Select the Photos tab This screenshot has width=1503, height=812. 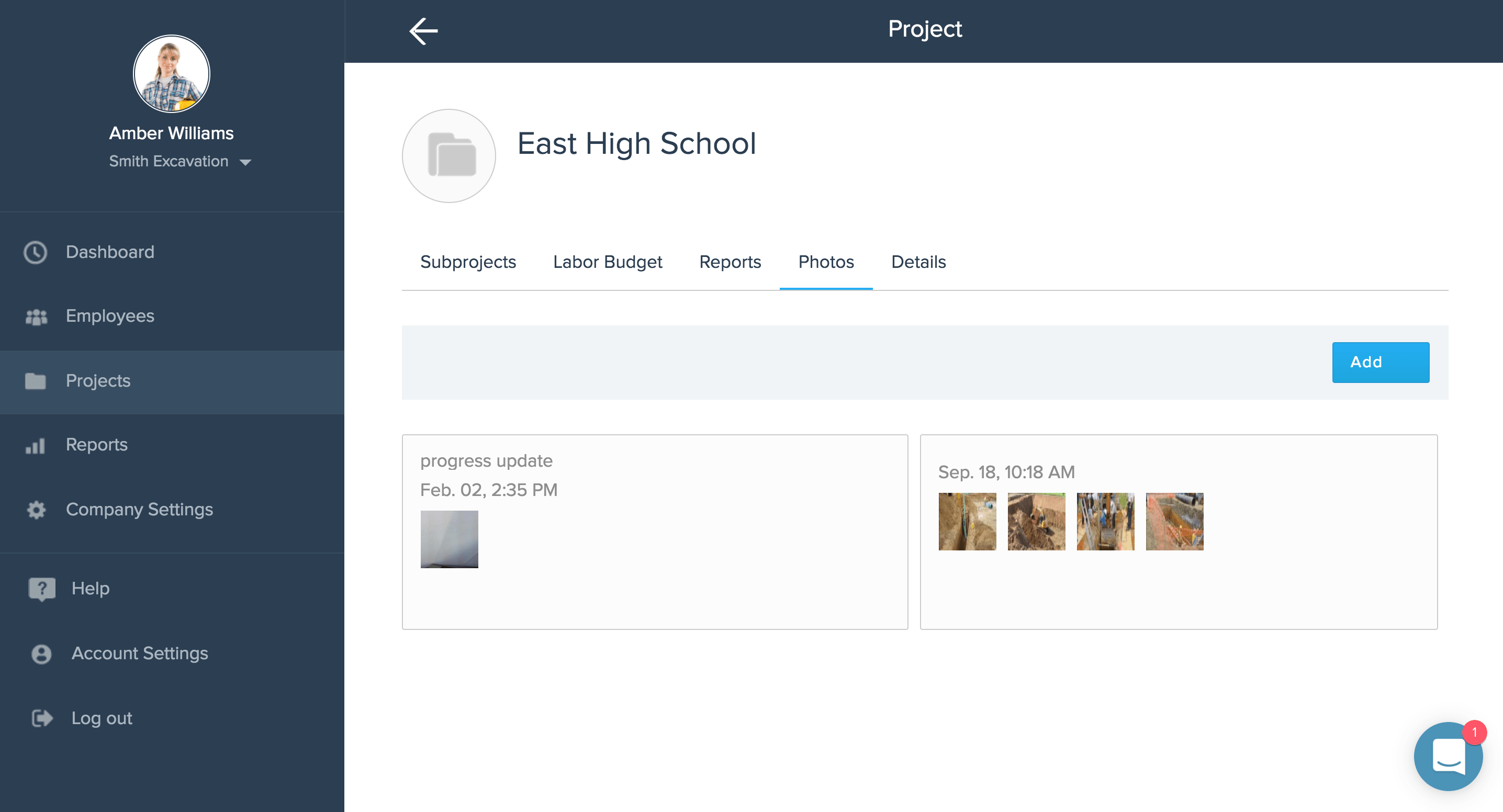pos(826,262)
